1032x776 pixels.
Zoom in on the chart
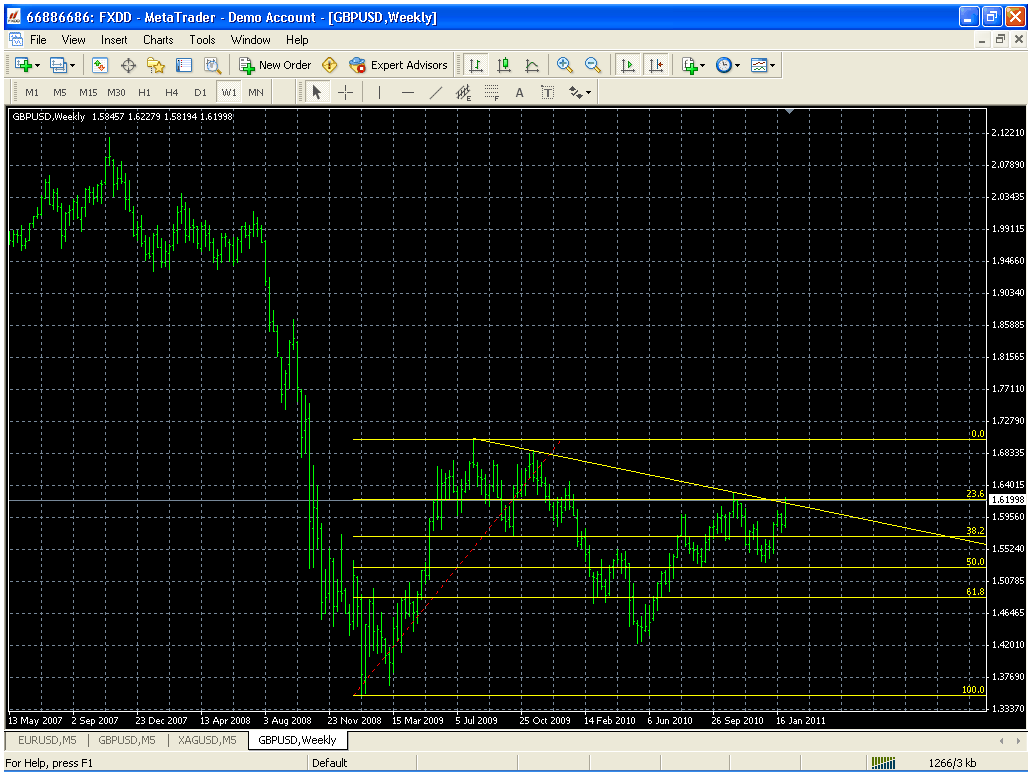tap(565, 65)
